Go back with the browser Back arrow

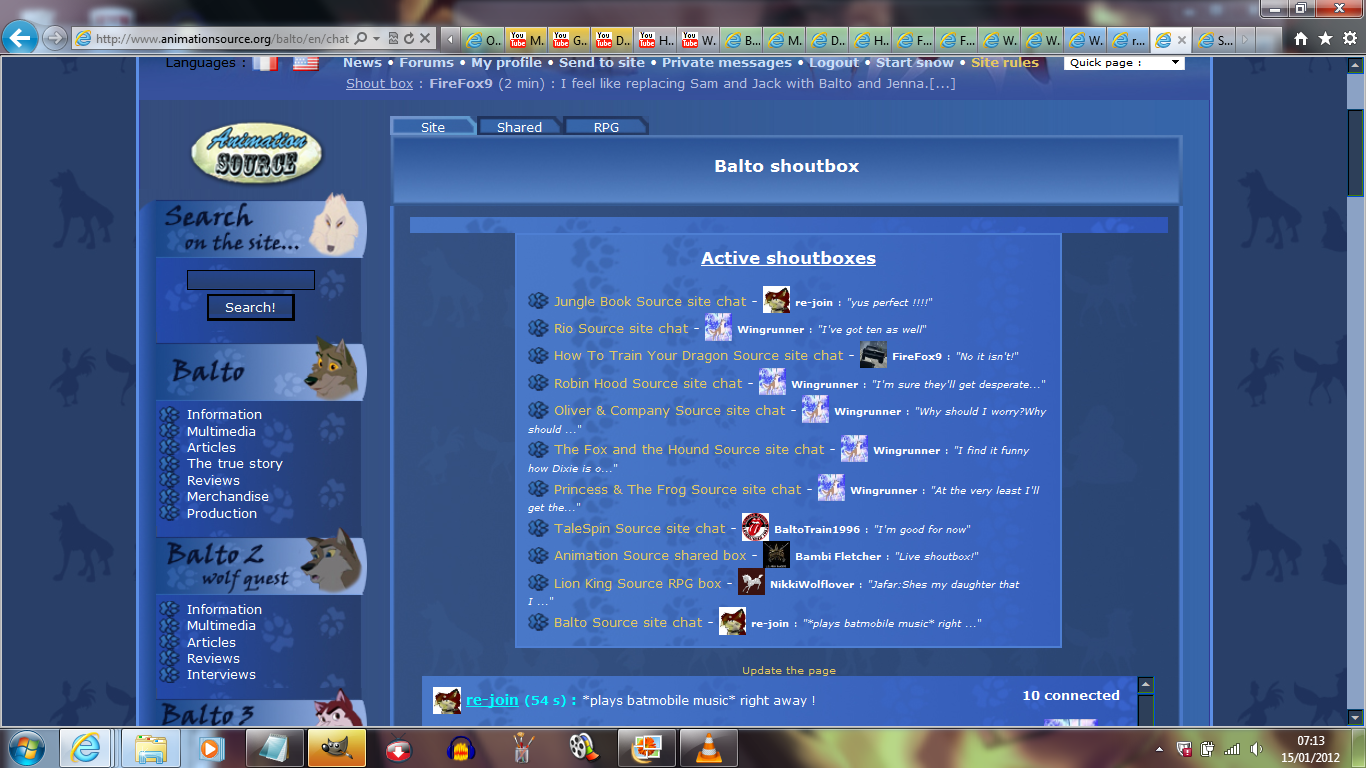tap(20, 38)
